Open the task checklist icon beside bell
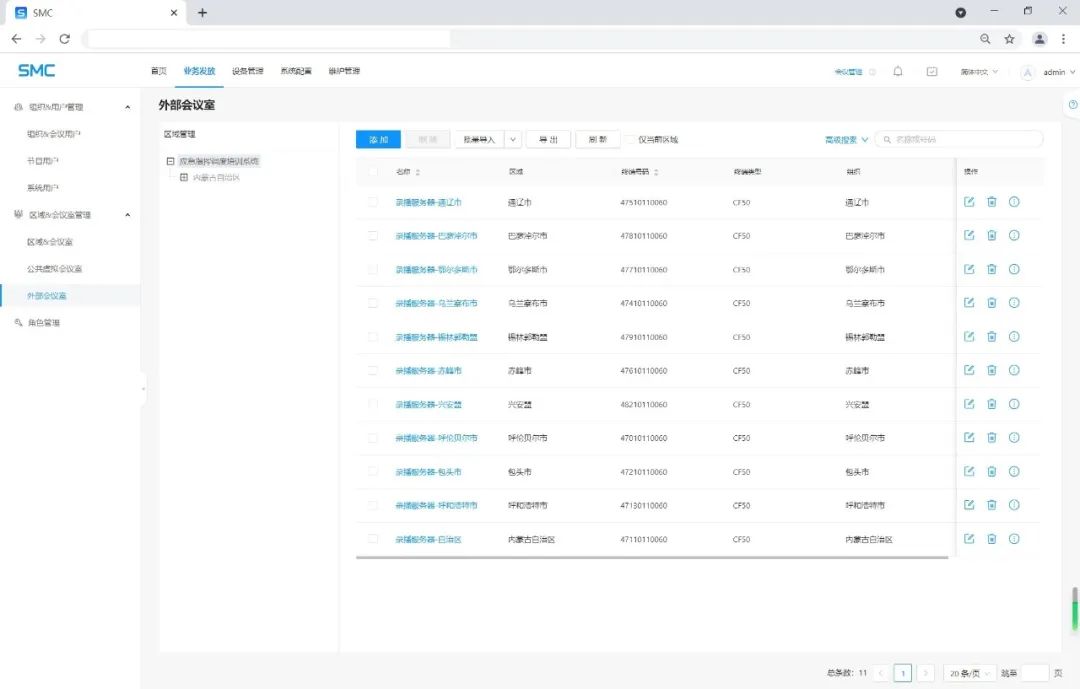1080x689 pixels. (x=932, y=72)
